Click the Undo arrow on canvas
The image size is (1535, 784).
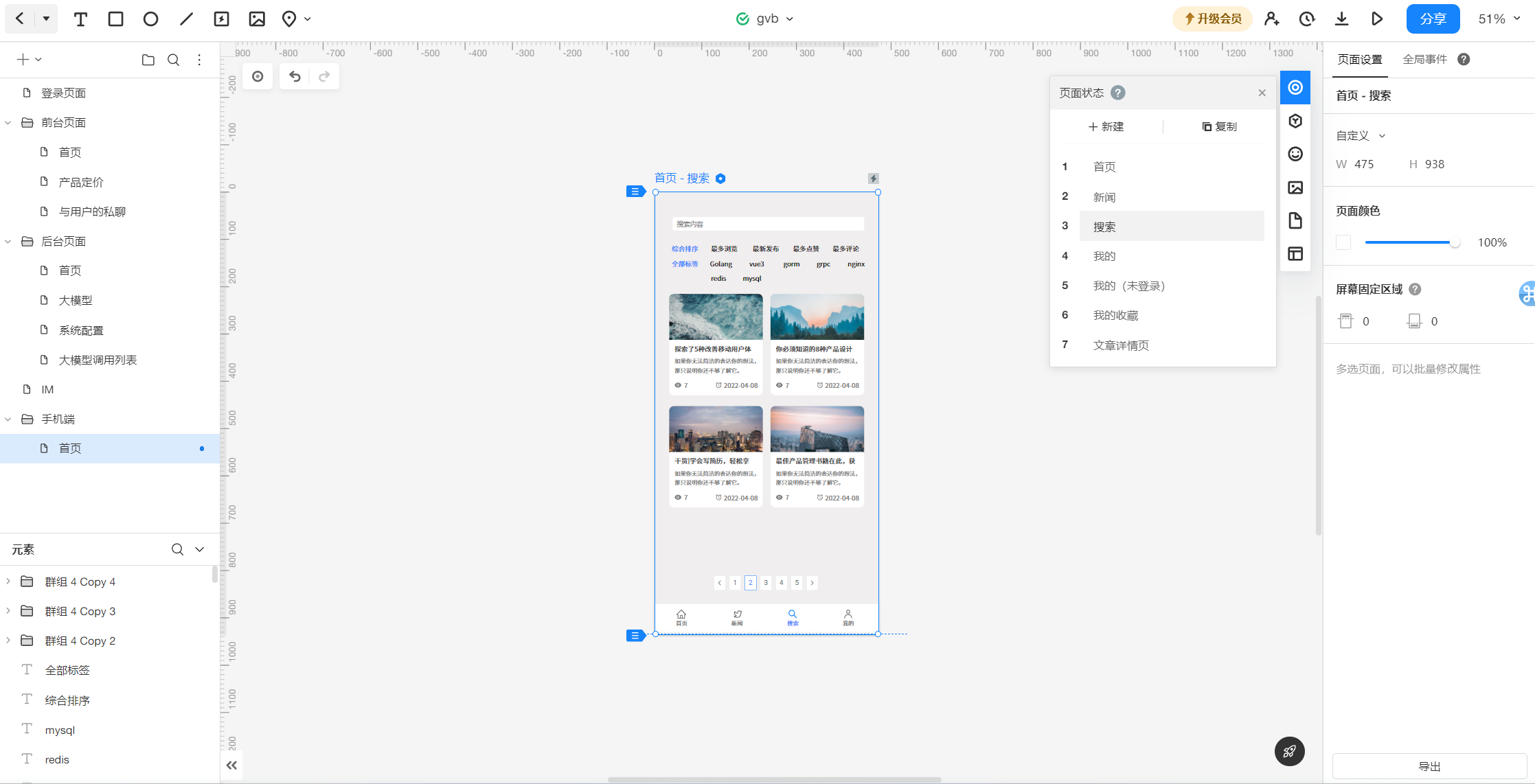coord(295,76)
